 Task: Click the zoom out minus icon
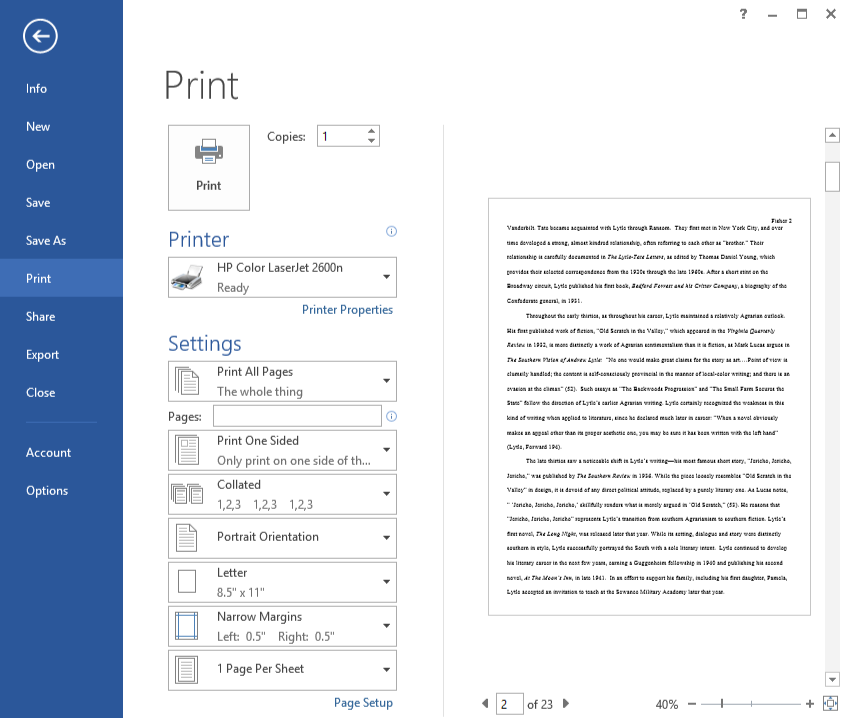click(x=692, y=704)
